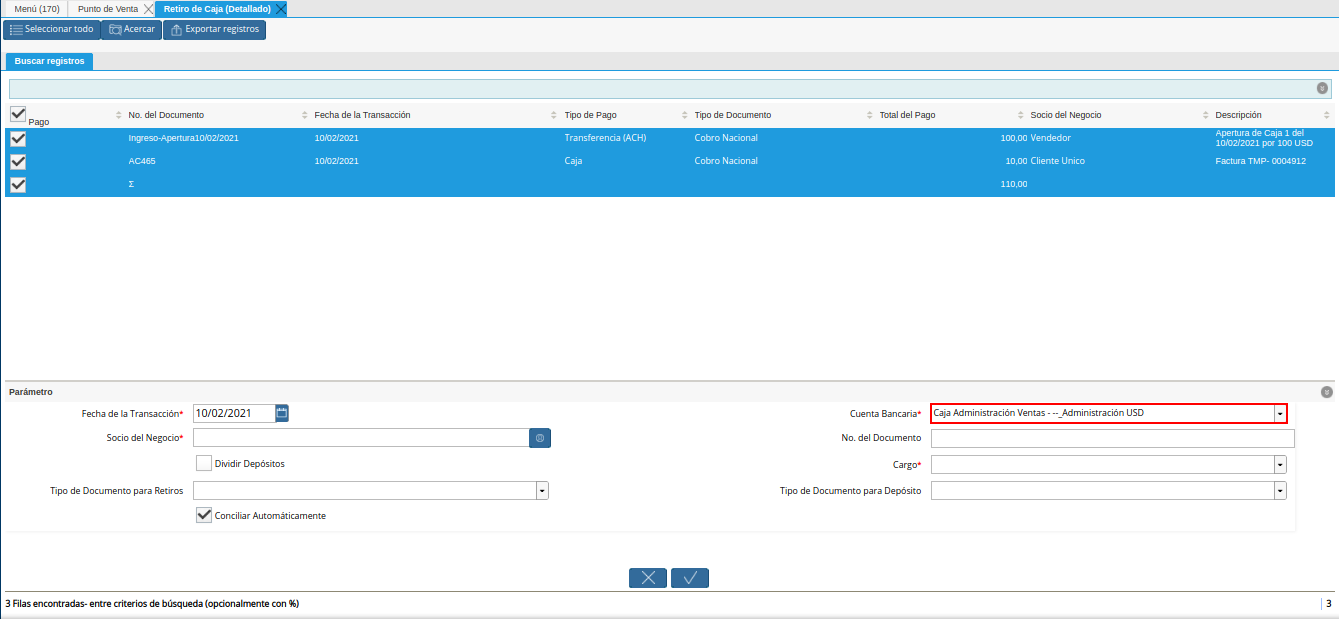Viewport: 1339px width, 619px height.
Task: Expand the Cuenta Bancaria dropdown
Action: 1279,413
